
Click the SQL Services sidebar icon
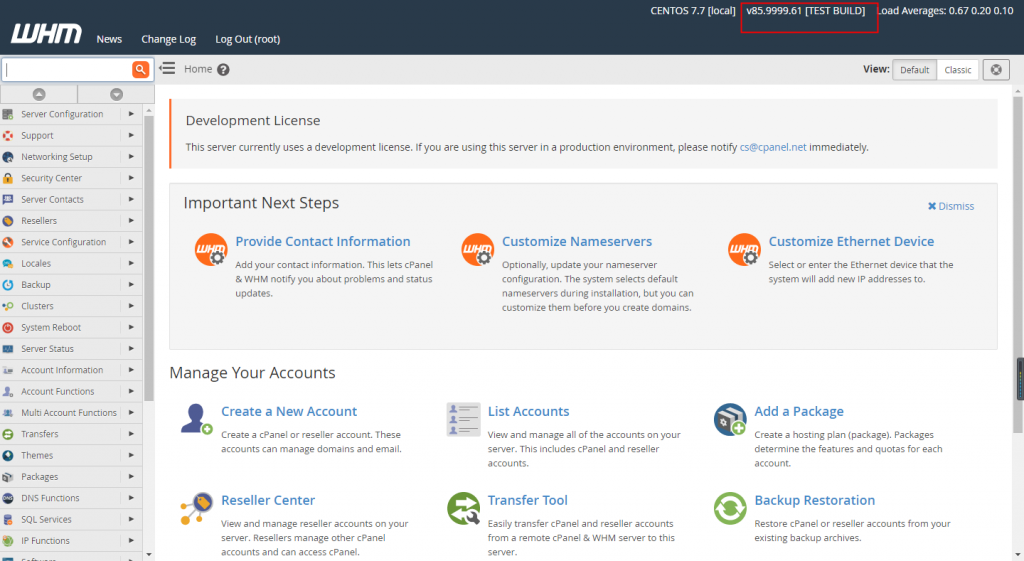(8, 520)
